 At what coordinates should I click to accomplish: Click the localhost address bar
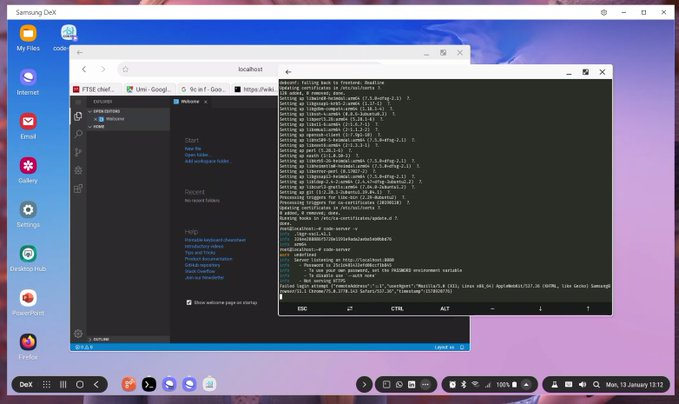[250, 69]
